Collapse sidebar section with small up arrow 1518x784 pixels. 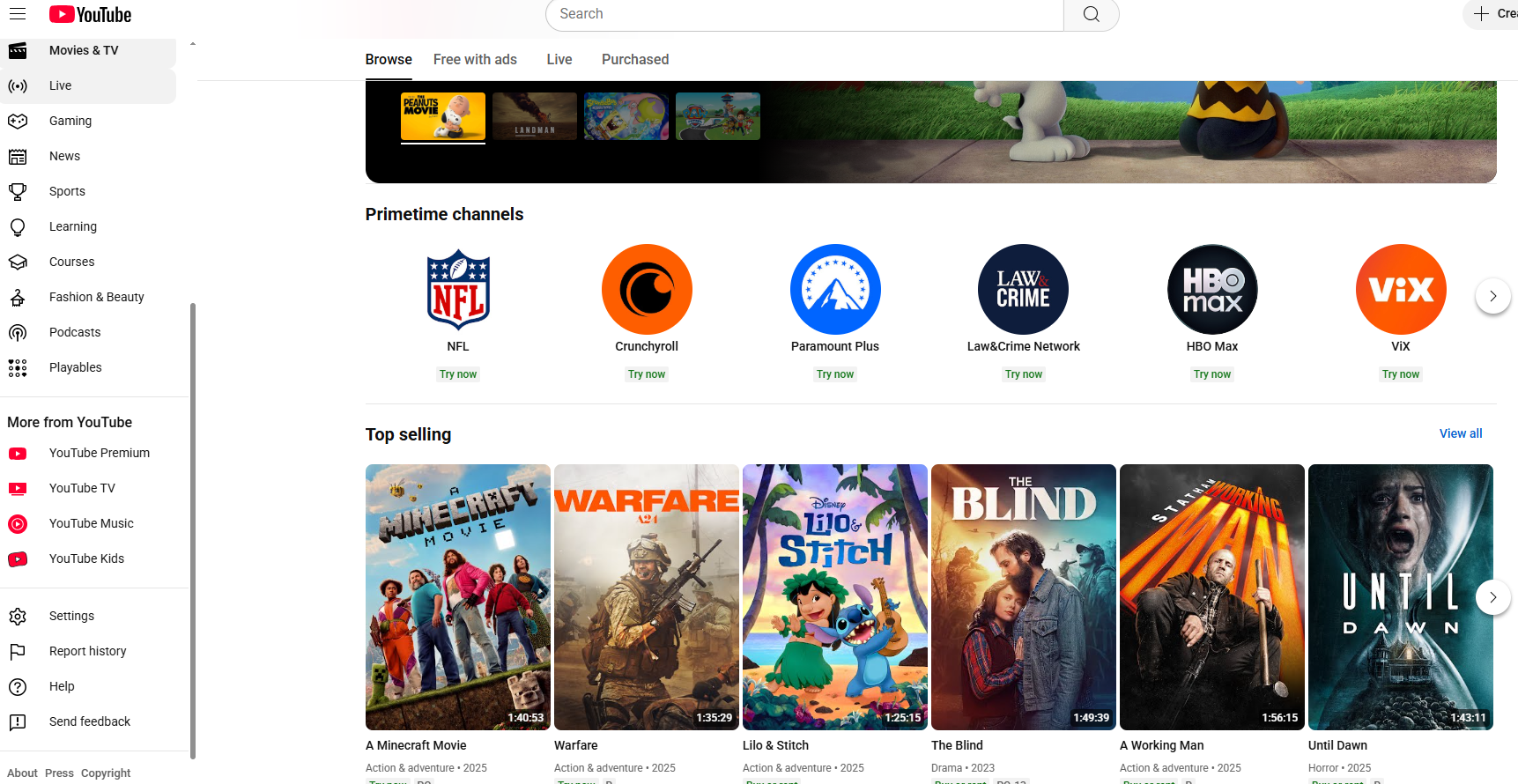[192, 44]
